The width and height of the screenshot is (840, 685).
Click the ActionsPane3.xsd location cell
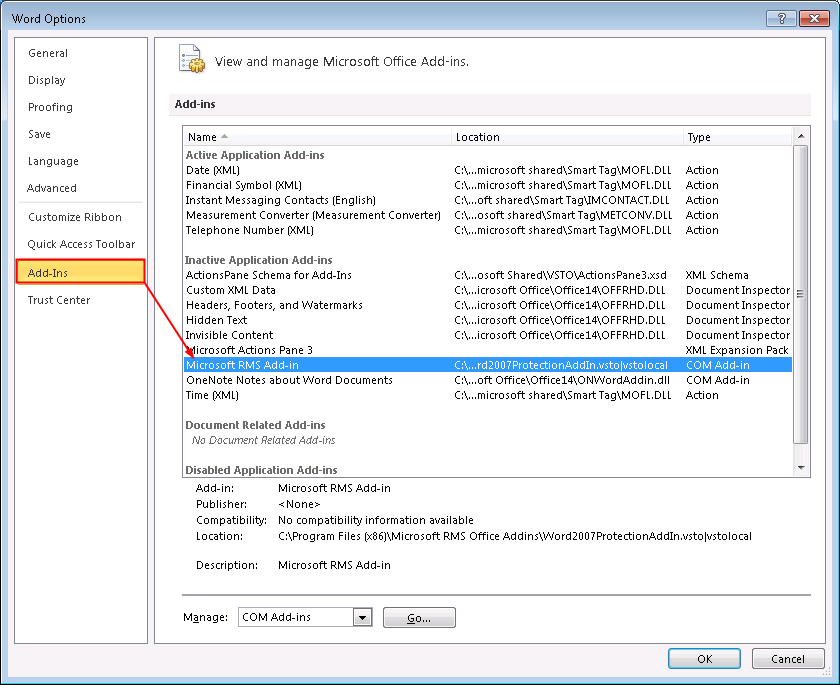tap(560, 275)
